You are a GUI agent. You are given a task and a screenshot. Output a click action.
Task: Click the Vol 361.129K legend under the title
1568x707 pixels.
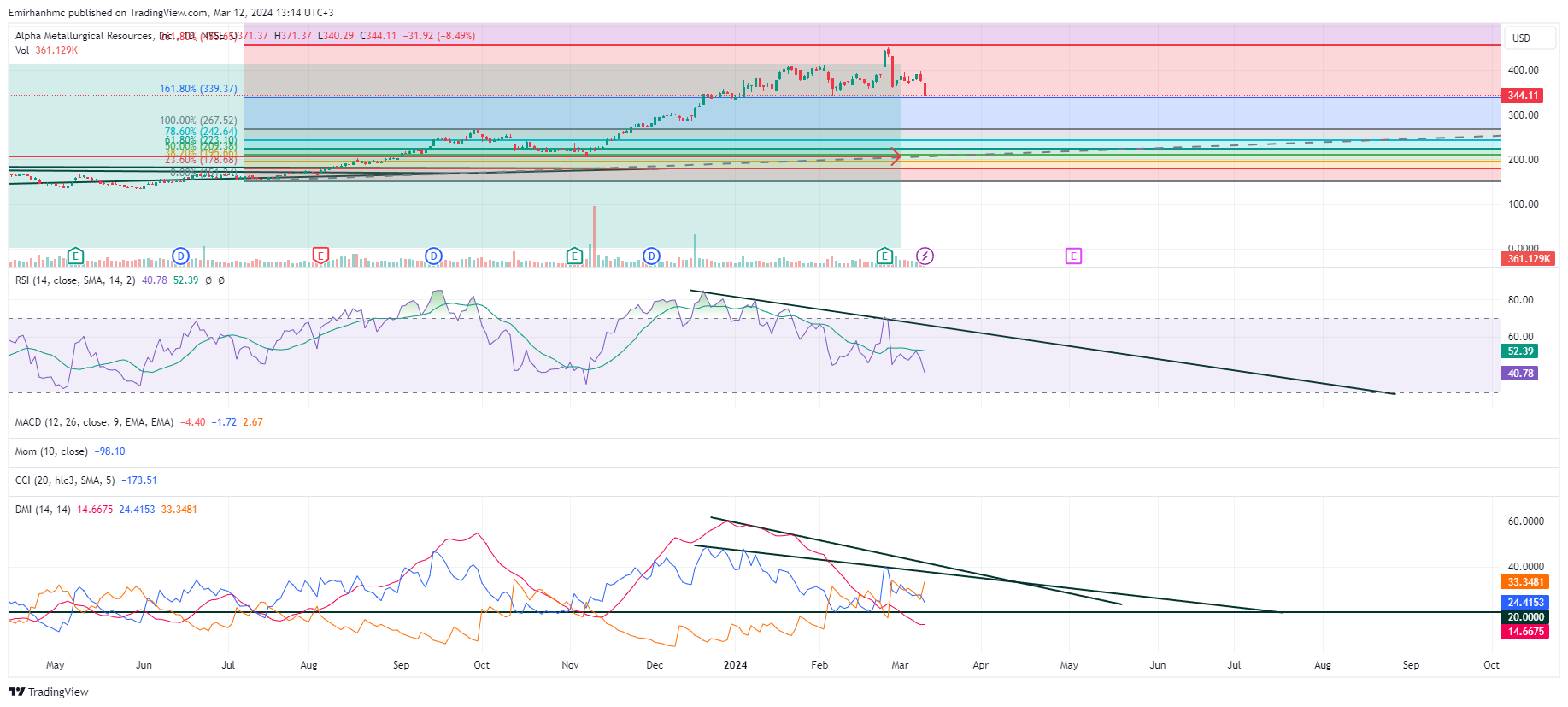46,50
